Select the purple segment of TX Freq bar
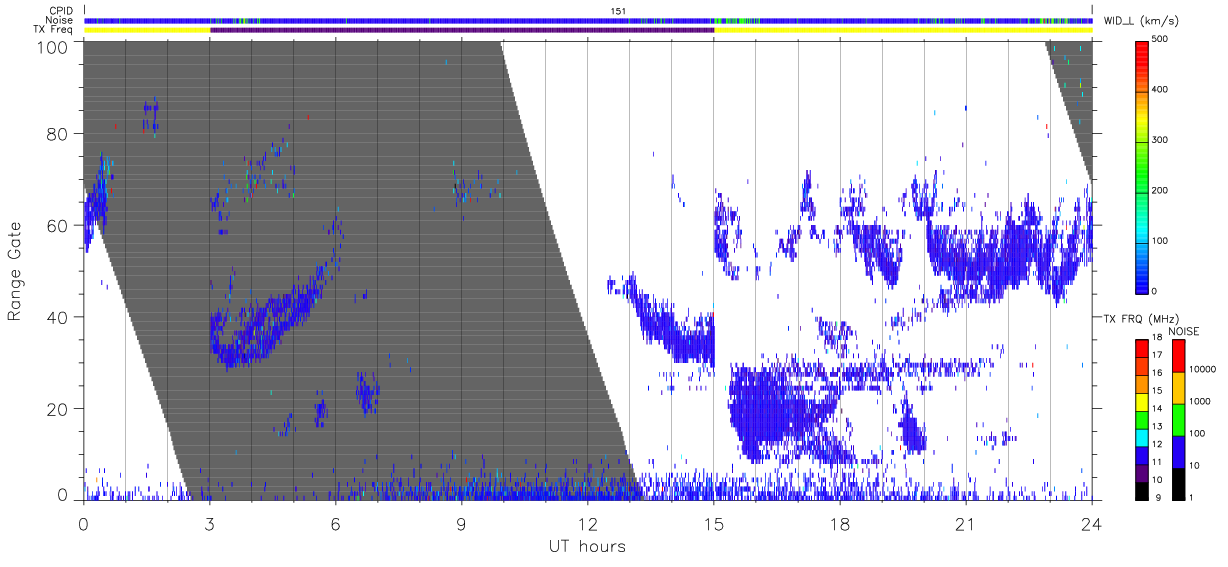1228x567 pixels. [462, 30]
